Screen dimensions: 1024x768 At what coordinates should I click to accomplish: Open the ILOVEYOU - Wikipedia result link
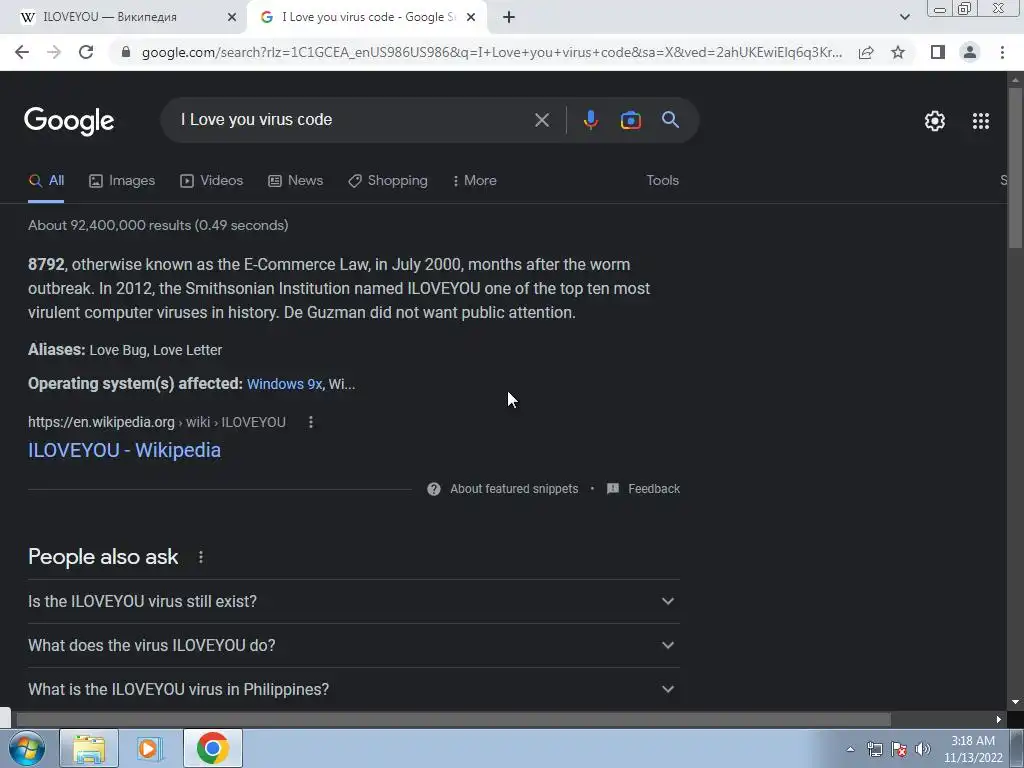124,451
